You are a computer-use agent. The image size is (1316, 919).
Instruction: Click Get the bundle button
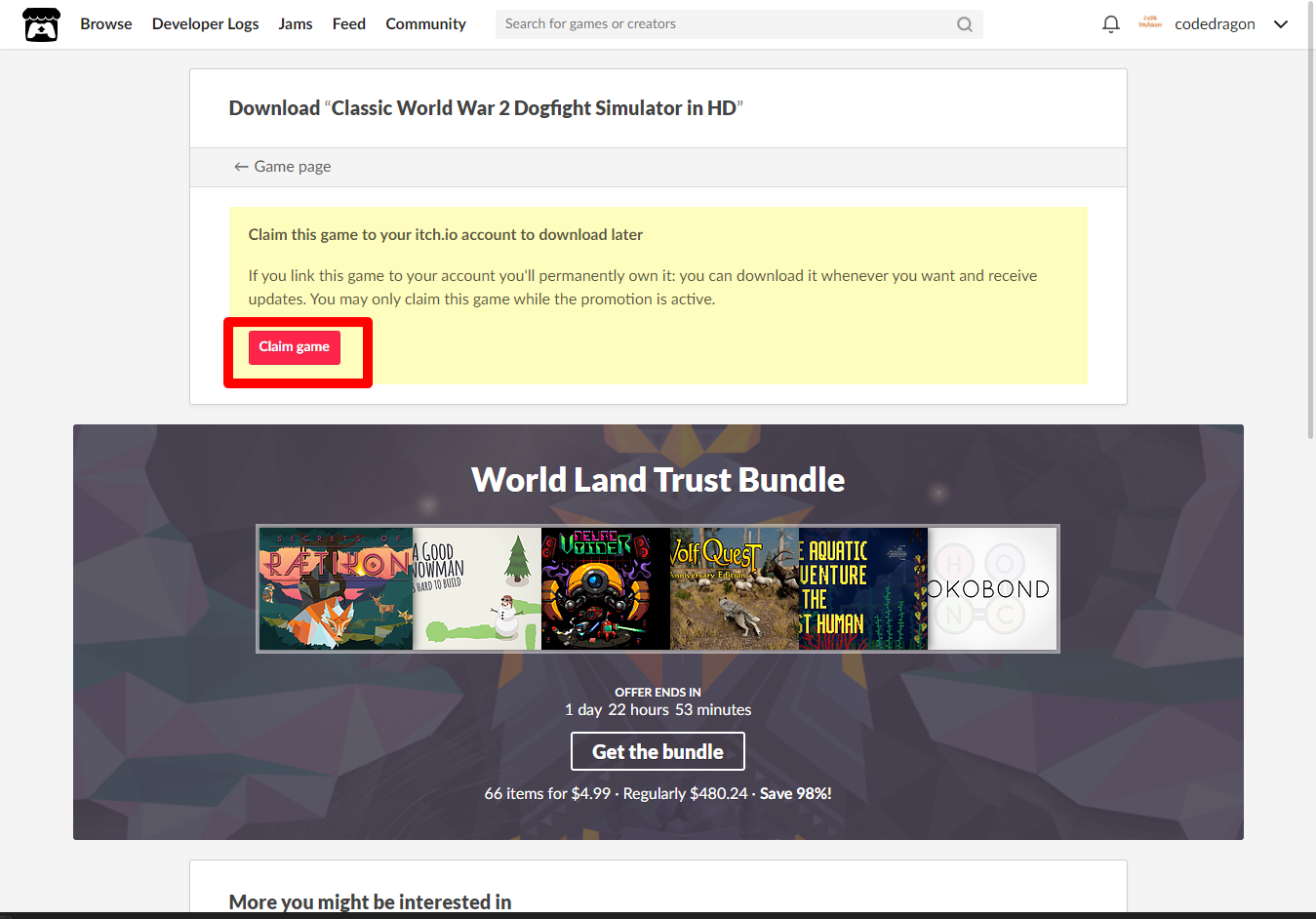(x=658, y=751)
